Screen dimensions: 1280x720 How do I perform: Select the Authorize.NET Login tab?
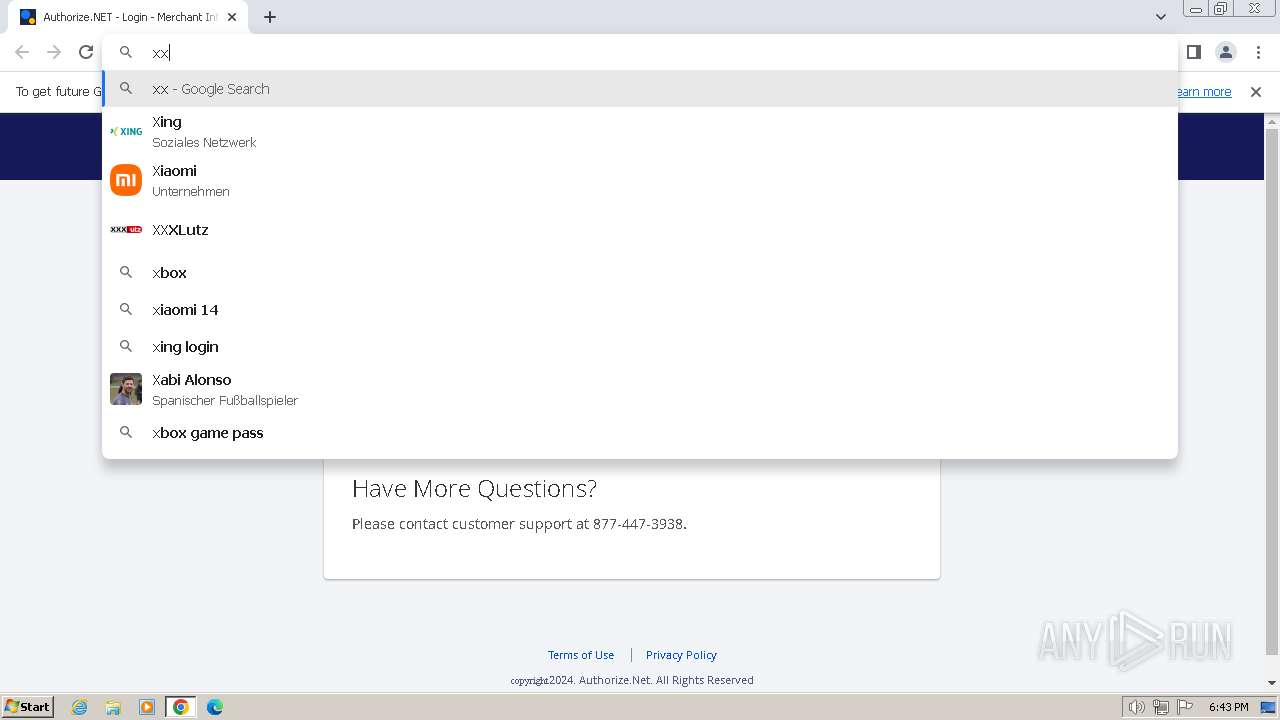click(x=130, y=17)
